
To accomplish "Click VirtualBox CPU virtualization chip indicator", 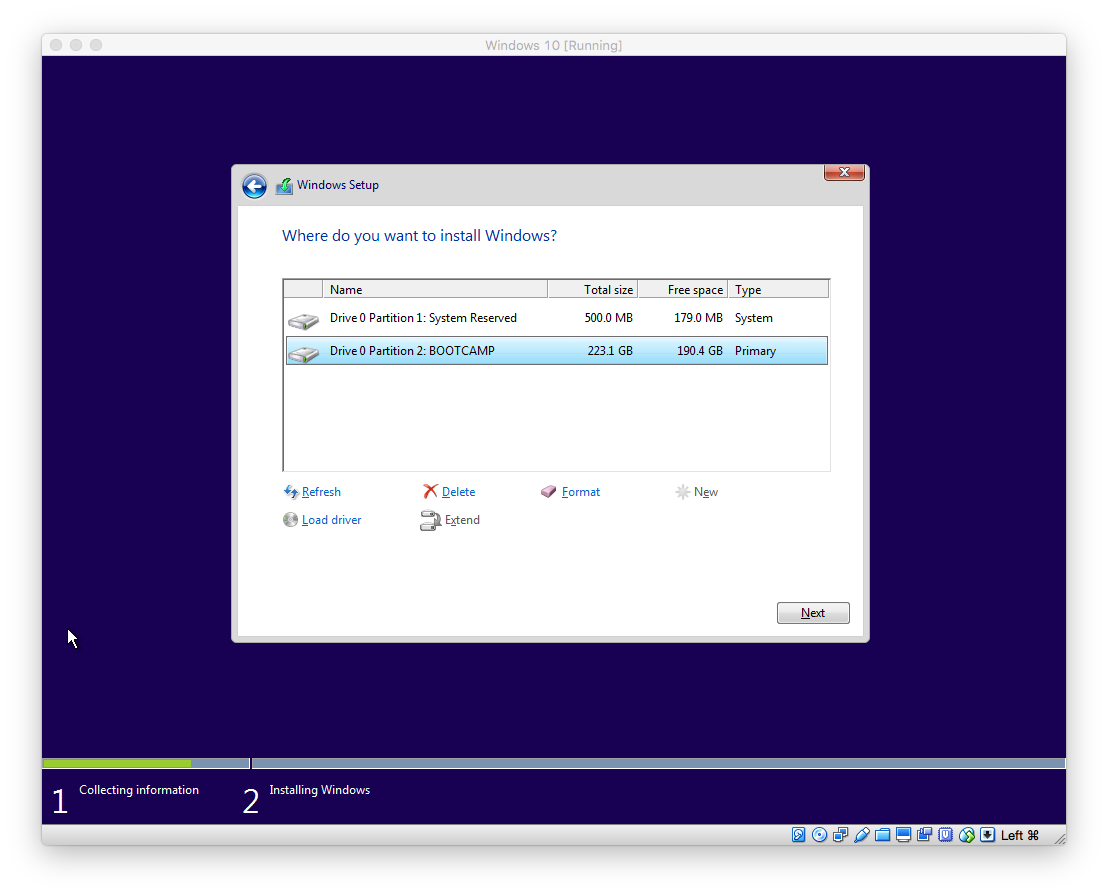I will point(945,835).
